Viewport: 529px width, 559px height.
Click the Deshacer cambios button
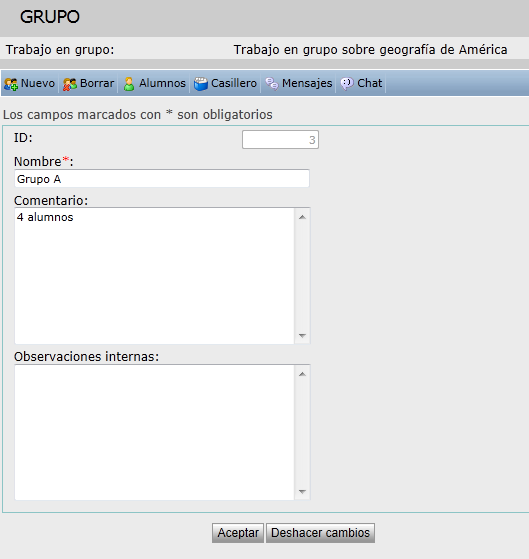320,533
